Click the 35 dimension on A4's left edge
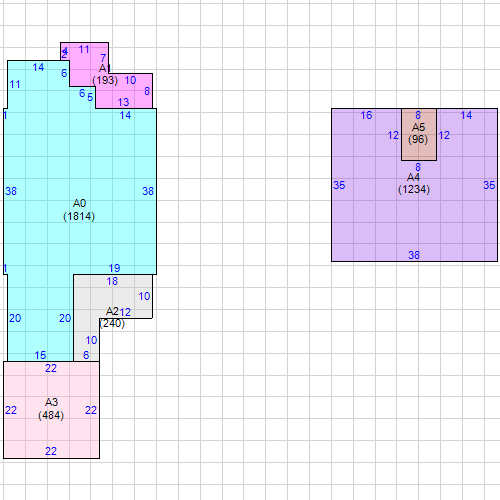The height and width of the screenshot is (500, 500). point(339,185)
